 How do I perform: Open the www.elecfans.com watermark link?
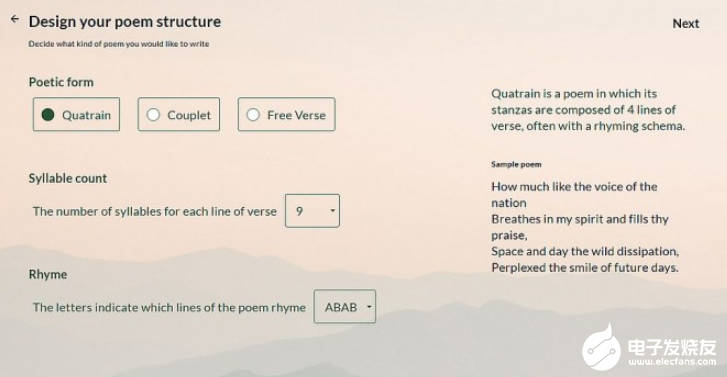672,362
